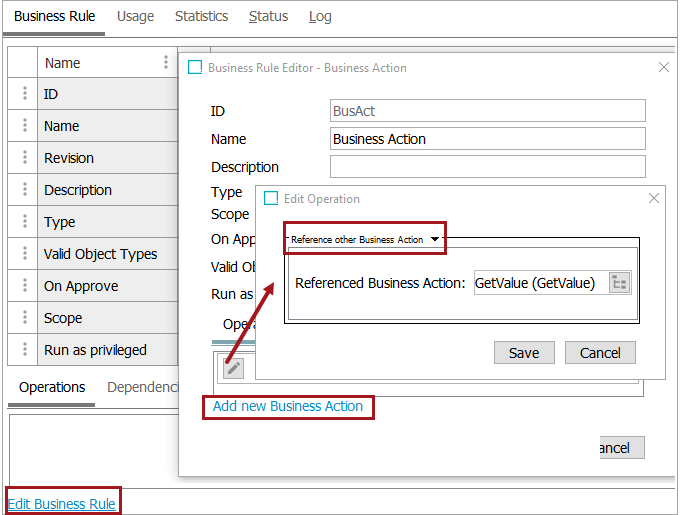Open the Statistics tab
This screenshot has width=680, height=515.
pos(201,16)
